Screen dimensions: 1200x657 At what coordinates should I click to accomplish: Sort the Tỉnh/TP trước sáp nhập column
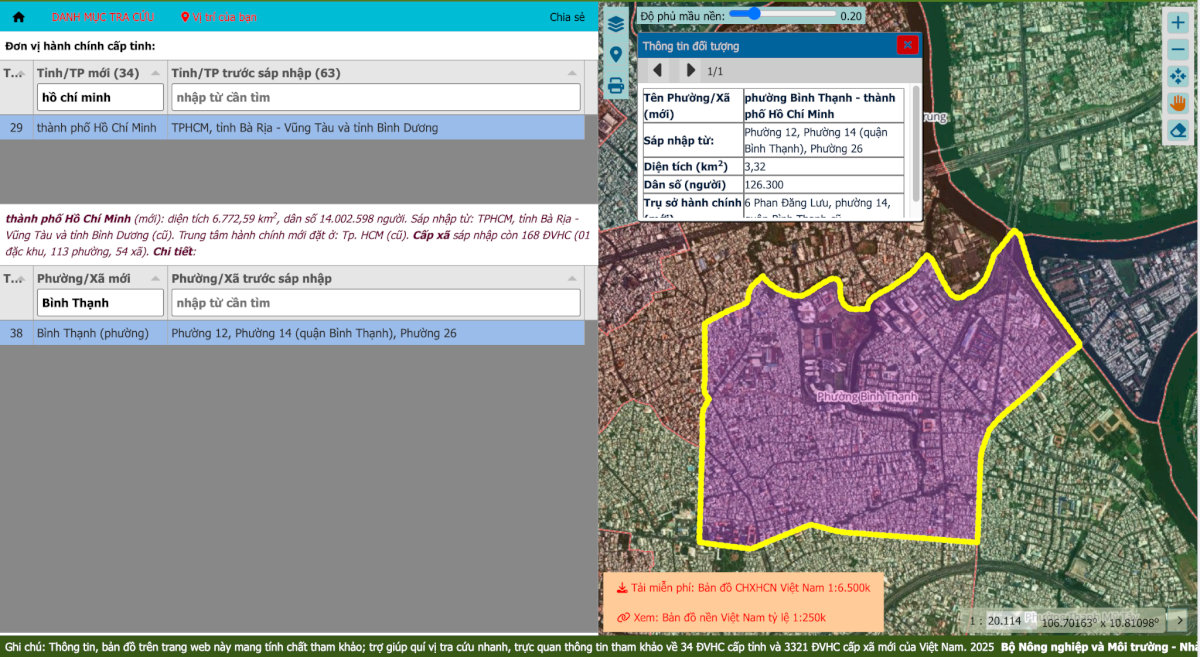pyautogui.click(x=572, y=73)
